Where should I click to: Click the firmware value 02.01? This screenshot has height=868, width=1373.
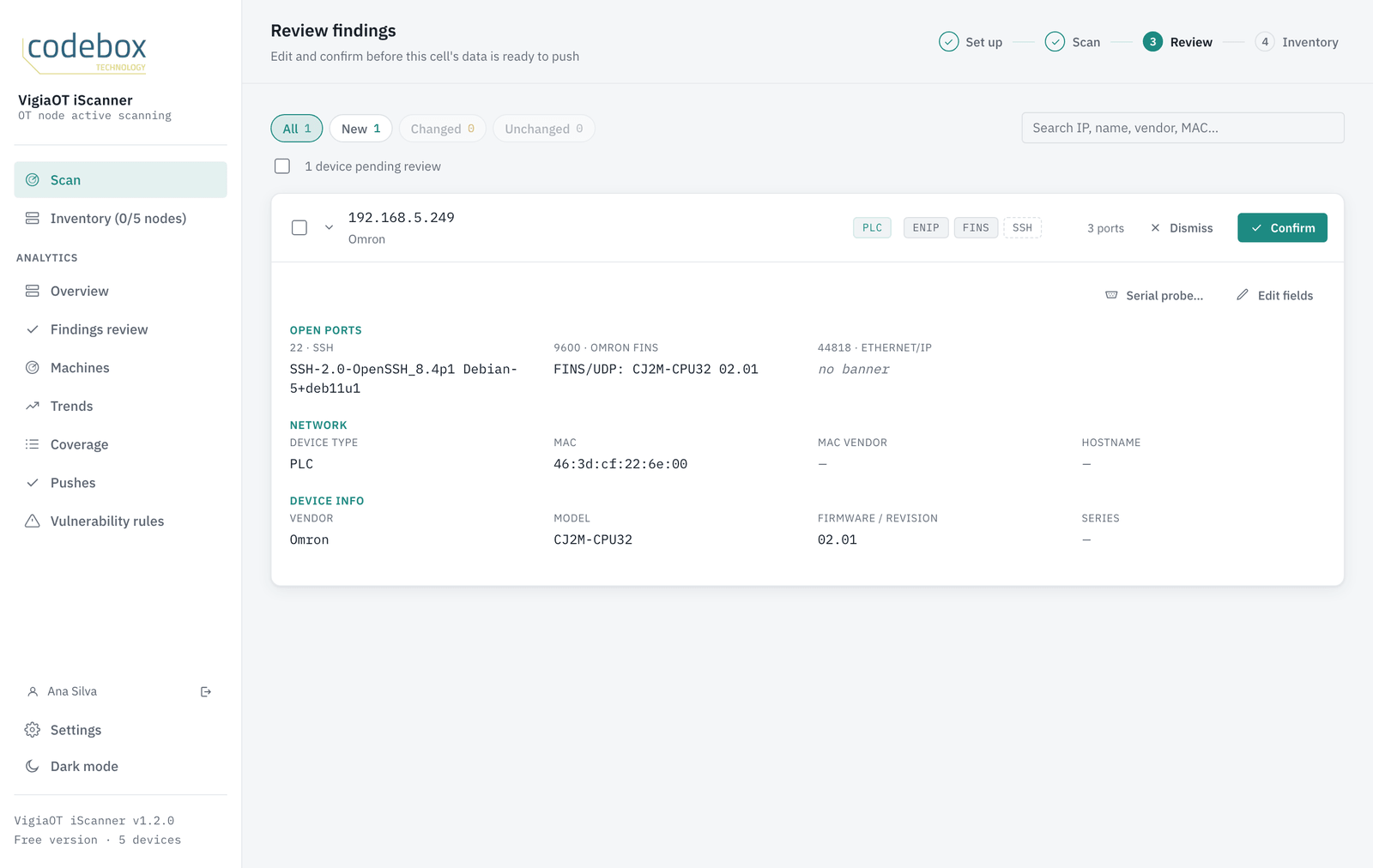838,539
